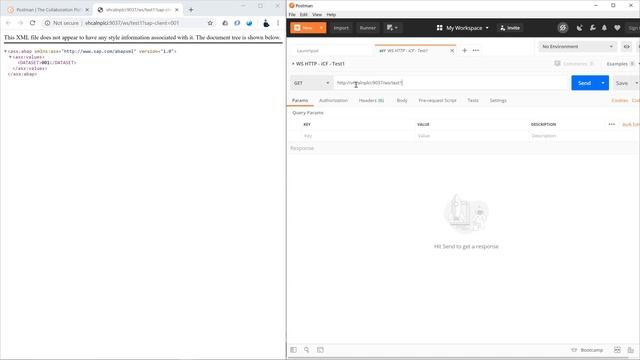This screenshot has width=640, height=360.
Task: Switch to the Launchpad tab
Action: pyautogui.click(x=307, y=51)
